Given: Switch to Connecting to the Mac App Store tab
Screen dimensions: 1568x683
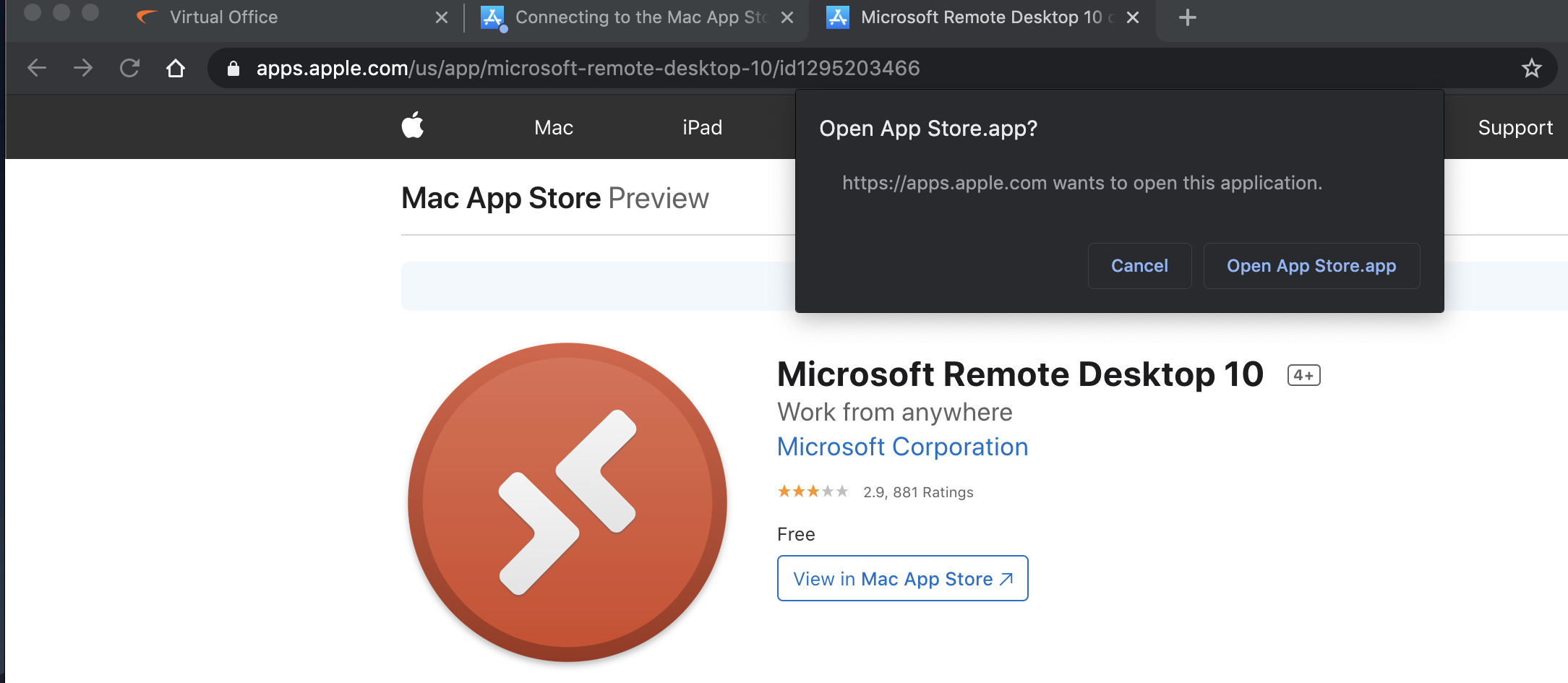Looking at the screenshot, I should [636, 17].
